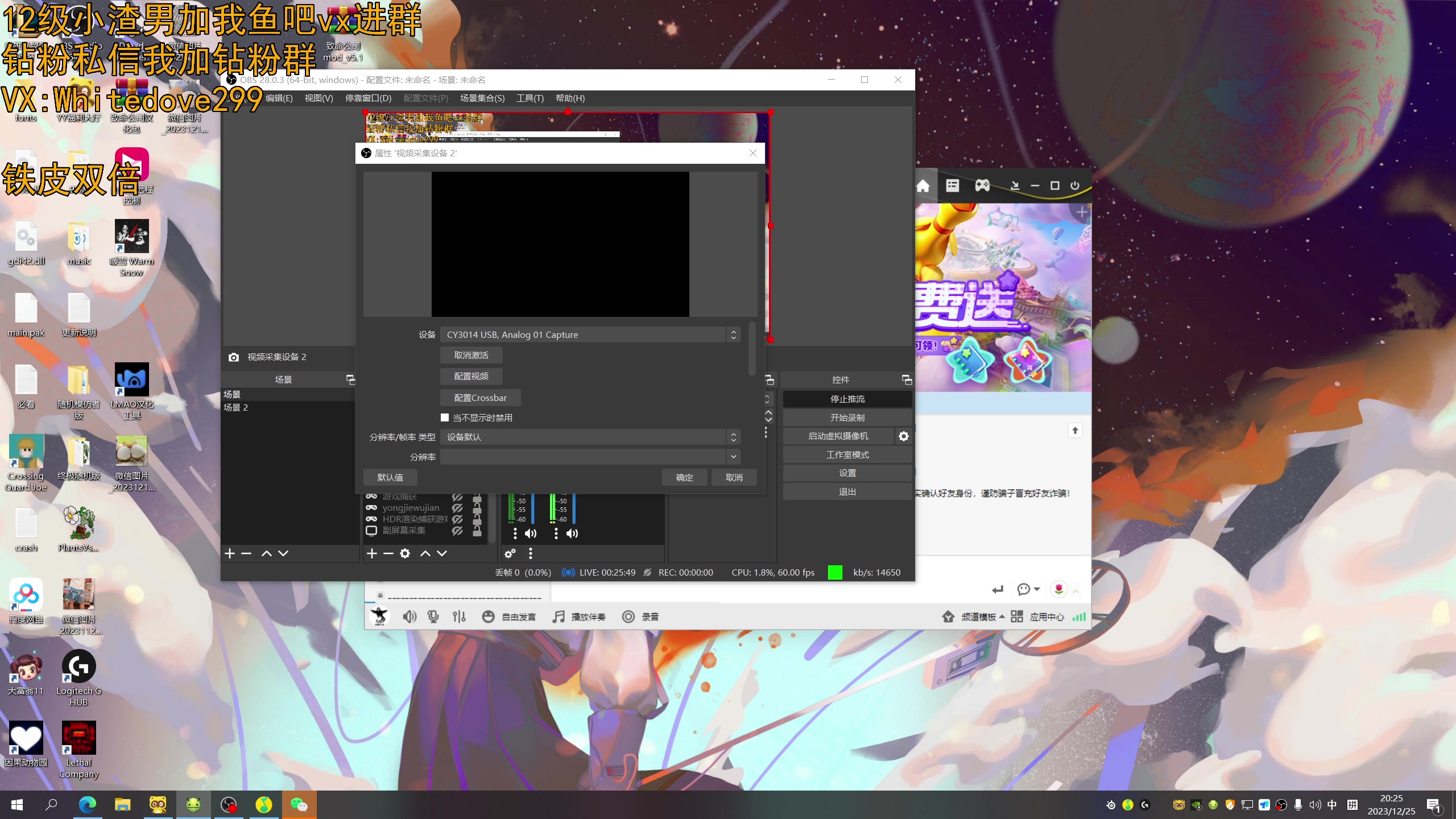Move the selected scene up

click(267, 553)
